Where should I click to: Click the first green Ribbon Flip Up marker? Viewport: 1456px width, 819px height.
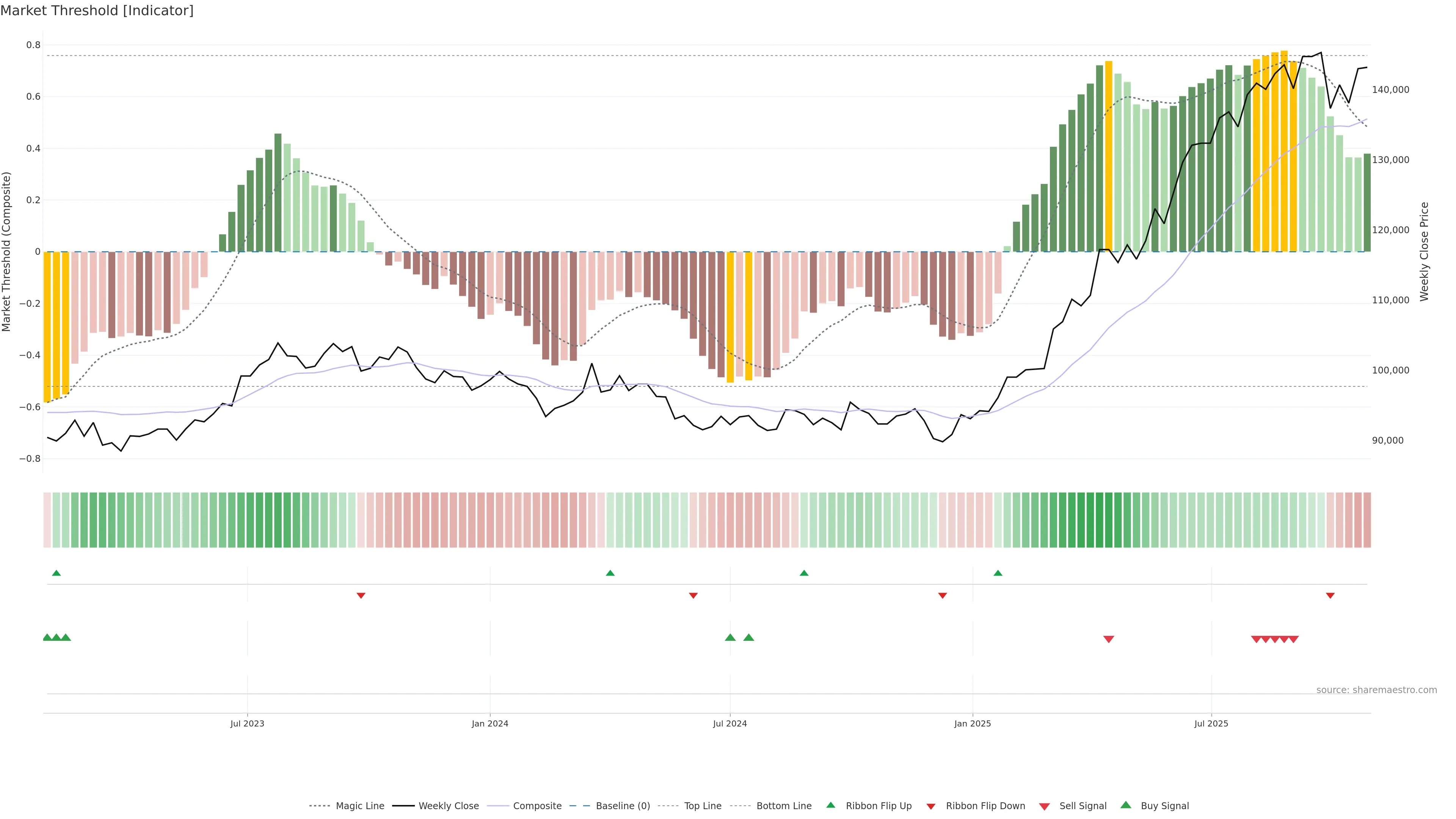56,573
